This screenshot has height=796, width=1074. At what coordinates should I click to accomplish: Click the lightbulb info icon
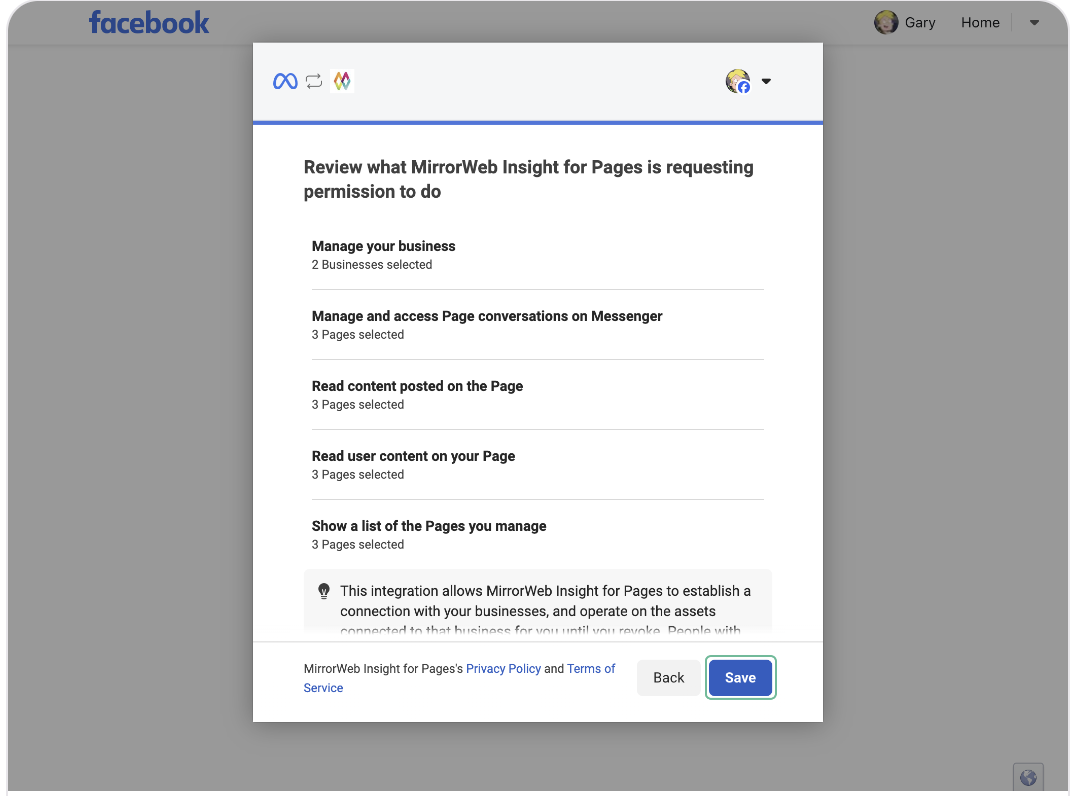[324, 591]
